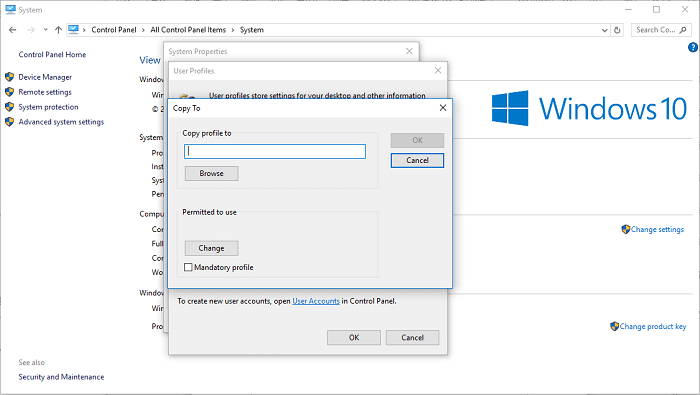Refresh the System page
The width and height of the screenshot is (700, 395).
click(x=617, y=30)
